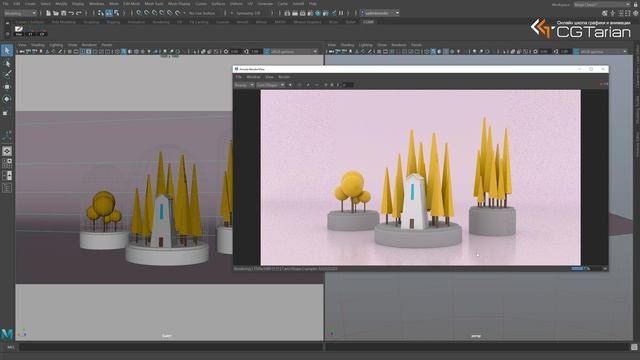Create a new scene from status line

[48, 13]
